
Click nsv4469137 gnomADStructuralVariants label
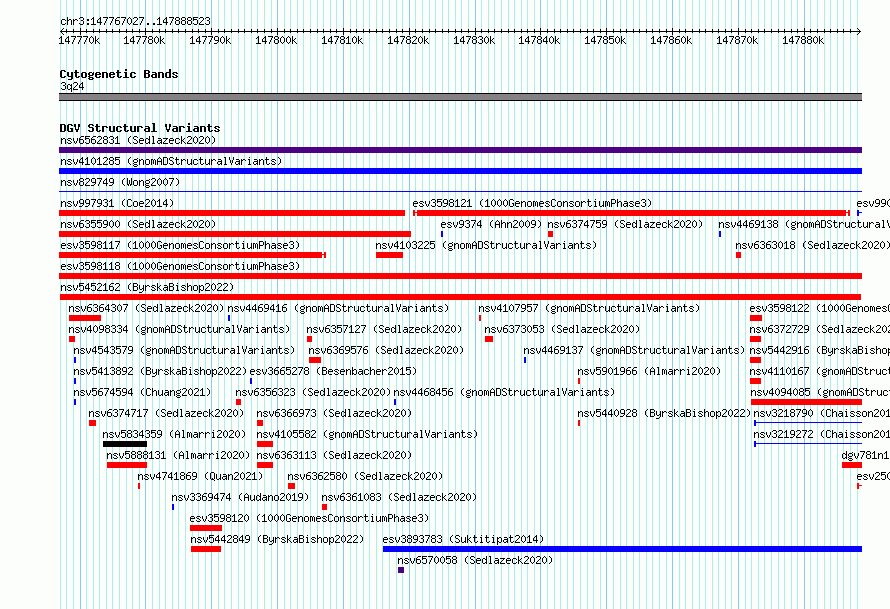tap(634, 350)
